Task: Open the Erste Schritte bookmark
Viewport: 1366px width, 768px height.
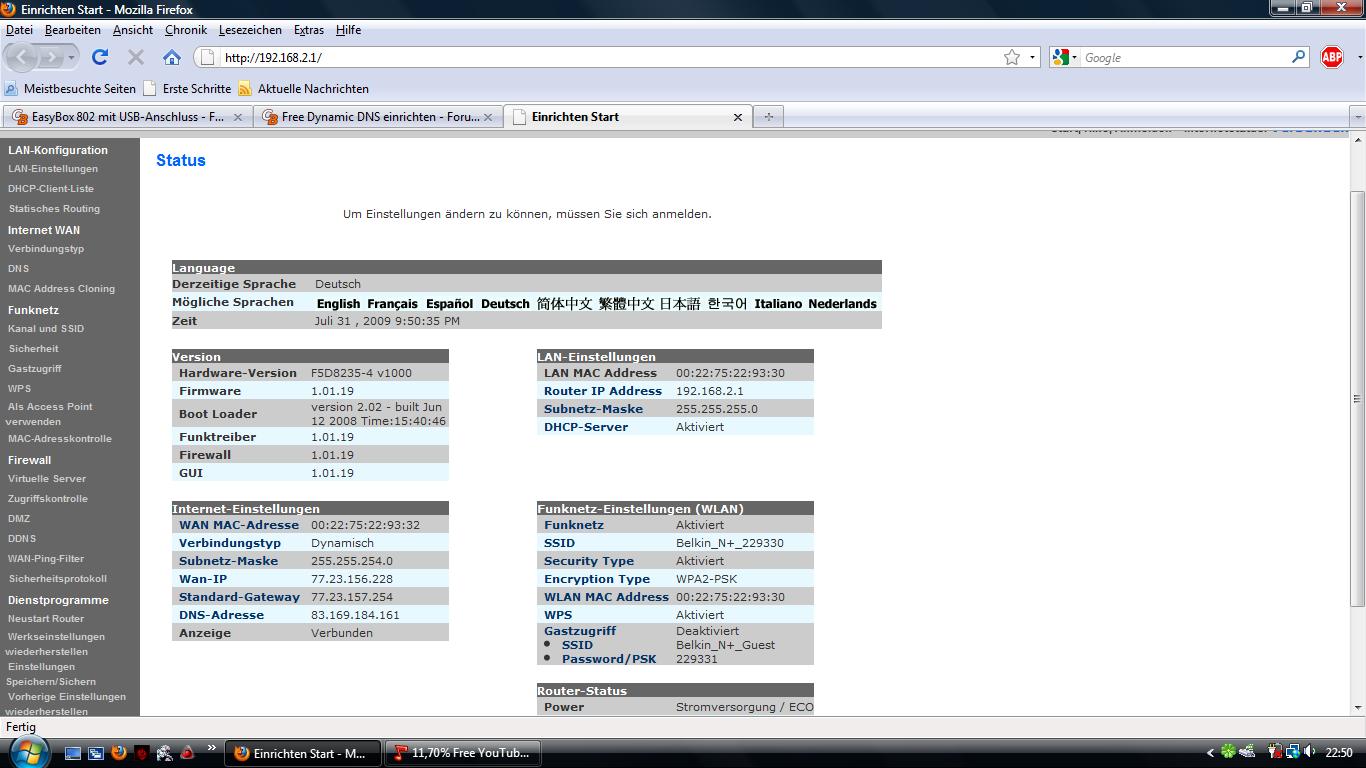Action: (x=187, y=89)
